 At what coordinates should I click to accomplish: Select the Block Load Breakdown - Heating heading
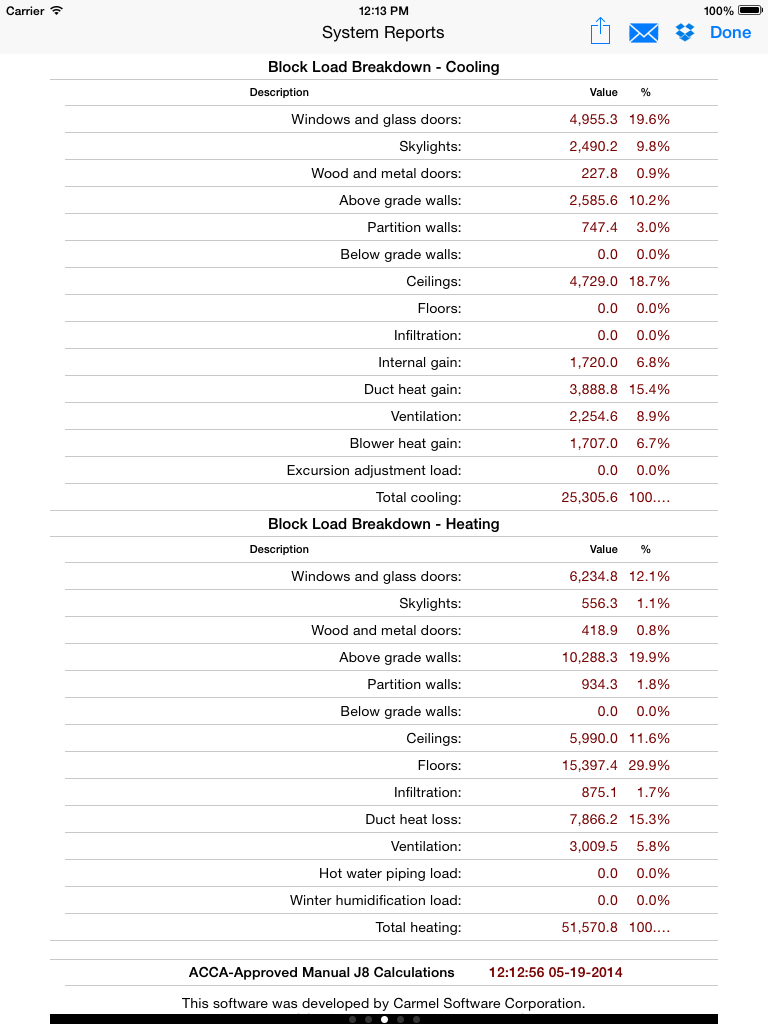tap(383, 524)
